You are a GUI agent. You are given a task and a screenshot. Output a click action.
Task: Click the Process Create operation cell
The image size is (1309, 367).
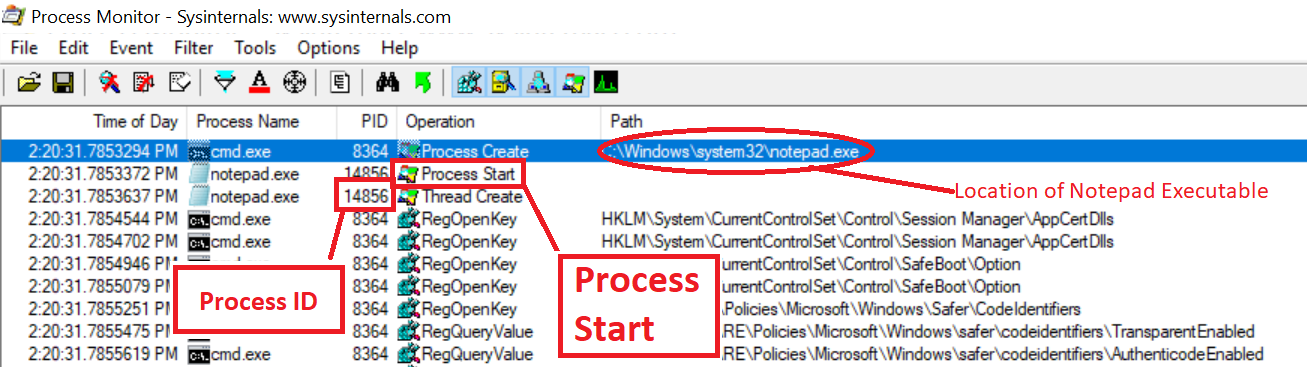[x=475, y=152]
